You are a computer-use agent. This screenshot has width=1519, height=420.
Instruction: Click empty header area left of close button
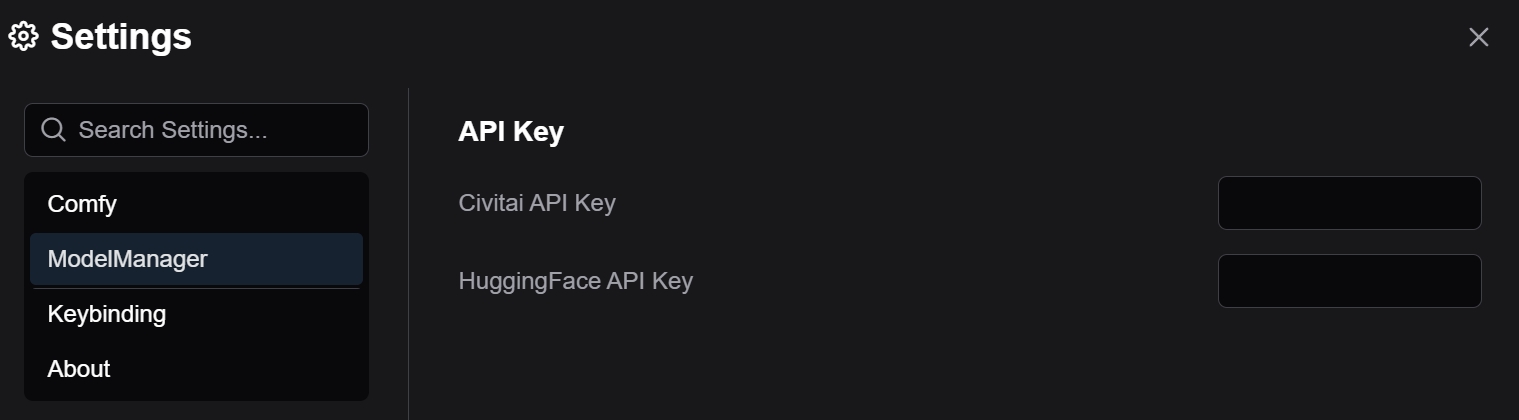(900, 37)
